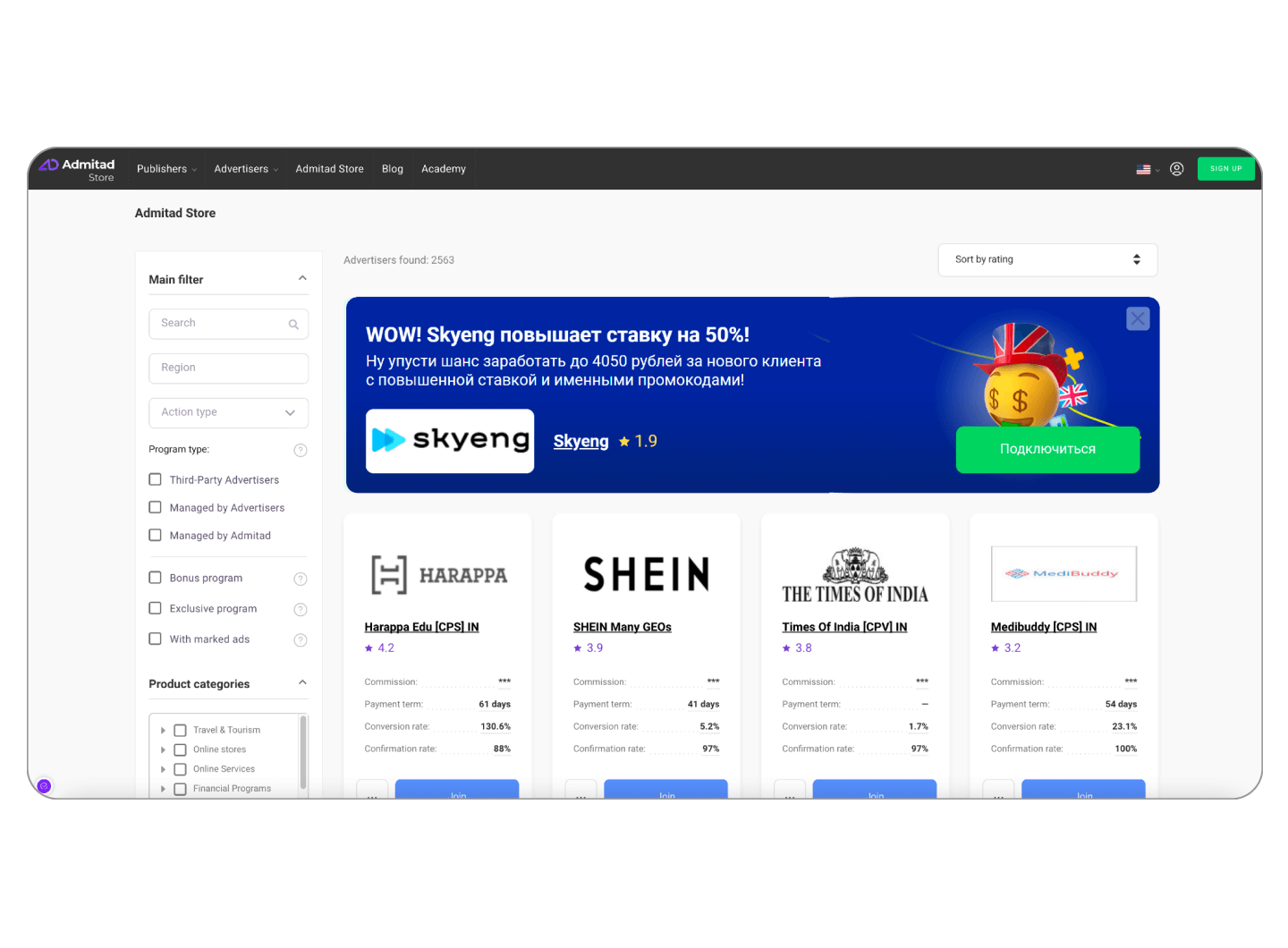Click the Times Of India rating star
Viewport: 1288px width, 948px height.
point(786,648)
